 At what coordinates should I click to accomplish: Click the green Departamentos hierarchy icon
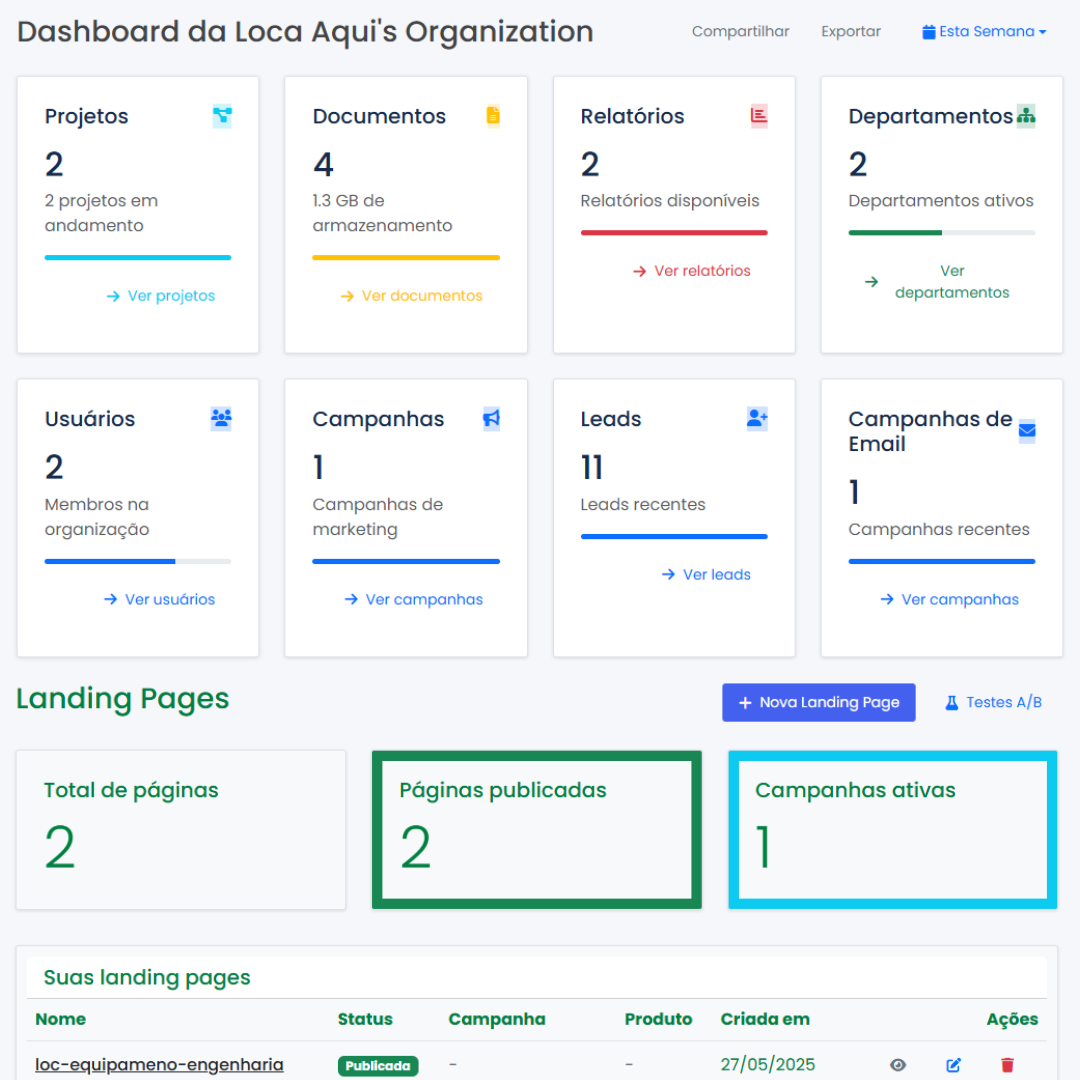(x=1026, y=116)
